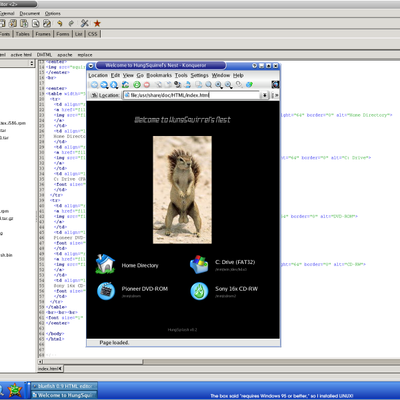Image resolution: width=400 pixels, height=400 pixels.
Task: Open the Location menu in Konqueror
Action: pos(98,75)
